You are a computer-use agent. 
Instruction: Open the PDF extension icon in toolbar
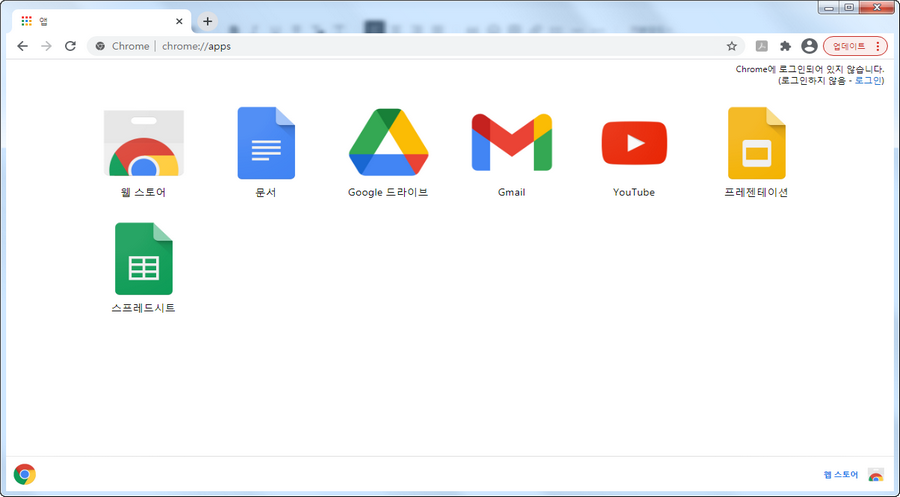[x=762, y=46]
